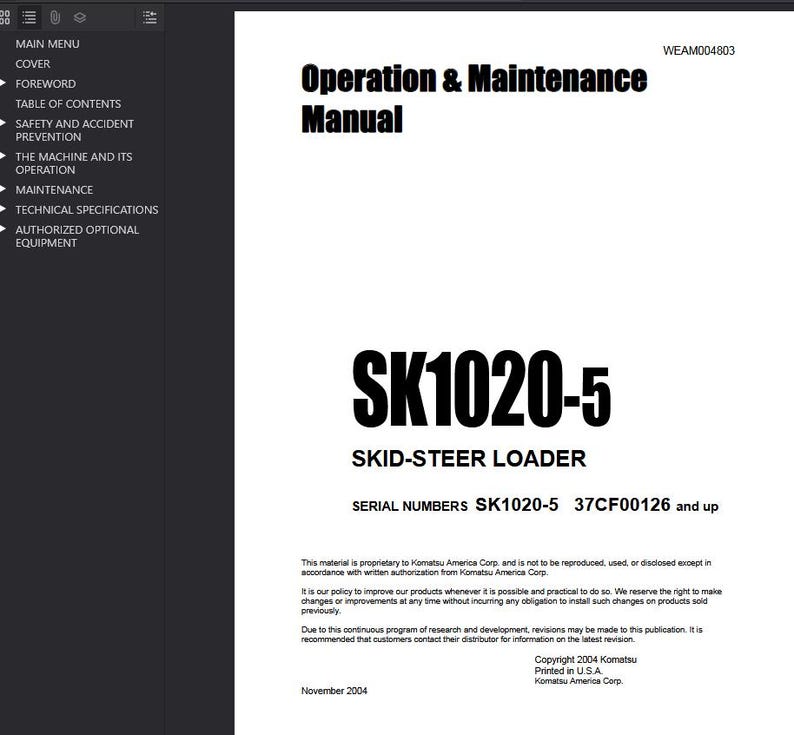Expand AUTHORIZED OPTIONAL EQUIPMENT bookmark
The image size is (794, 735).
3,229
